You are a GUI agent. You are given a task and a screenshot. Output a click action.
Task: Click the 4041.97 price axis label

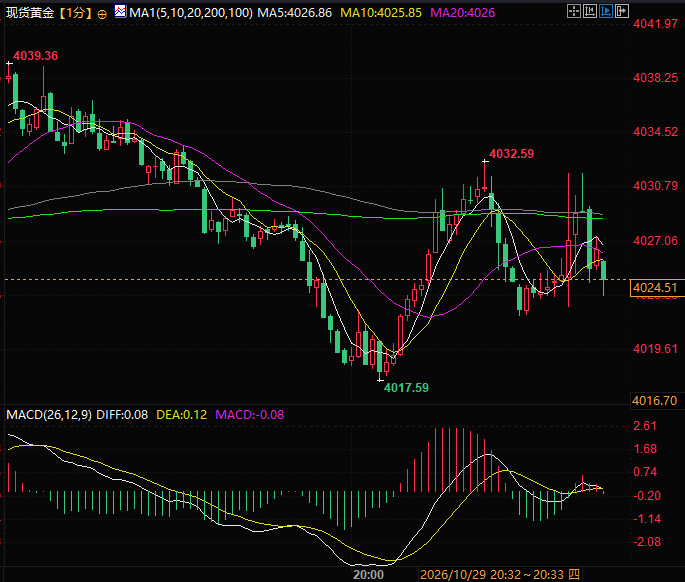pyautogui.click(x=655, y=24)
